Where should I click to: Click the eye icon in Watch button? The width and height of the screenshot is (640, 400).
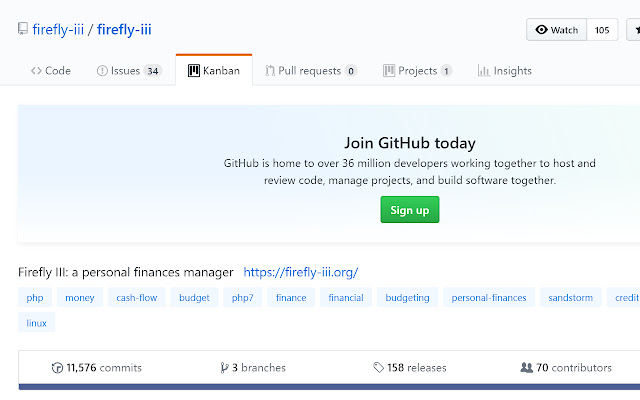click(x=541, y=30)
